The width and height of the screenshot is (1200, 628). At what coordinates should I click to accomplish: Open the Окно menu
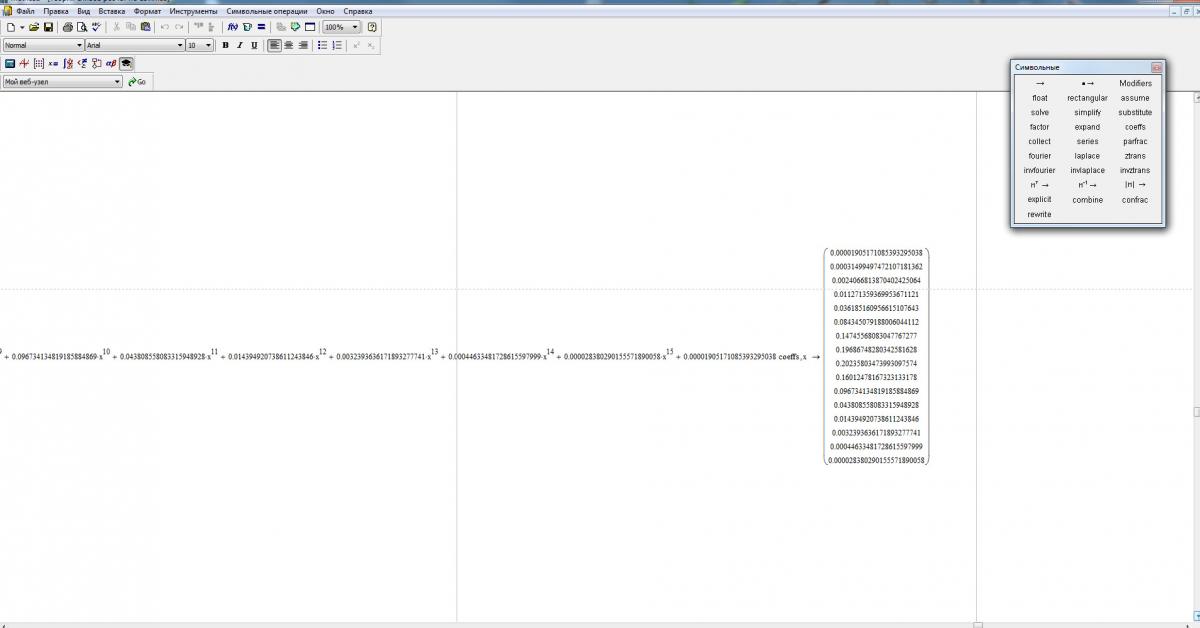tap(325, 11)
